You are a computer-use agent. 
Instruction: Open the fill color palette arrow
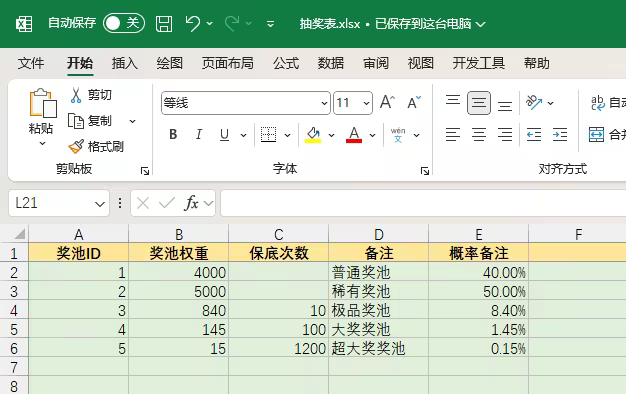(x=331, y=135)
